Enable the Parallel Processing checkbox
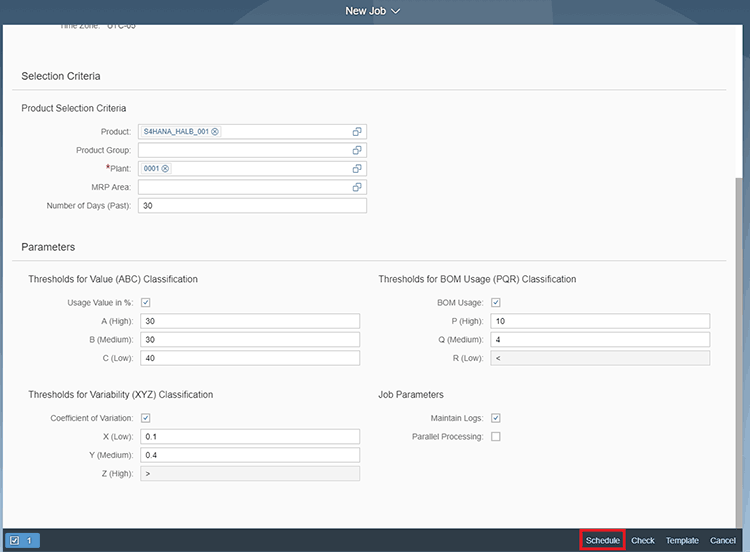The height and width of the screenshot is (552, 750). click(x=496, y=437)
